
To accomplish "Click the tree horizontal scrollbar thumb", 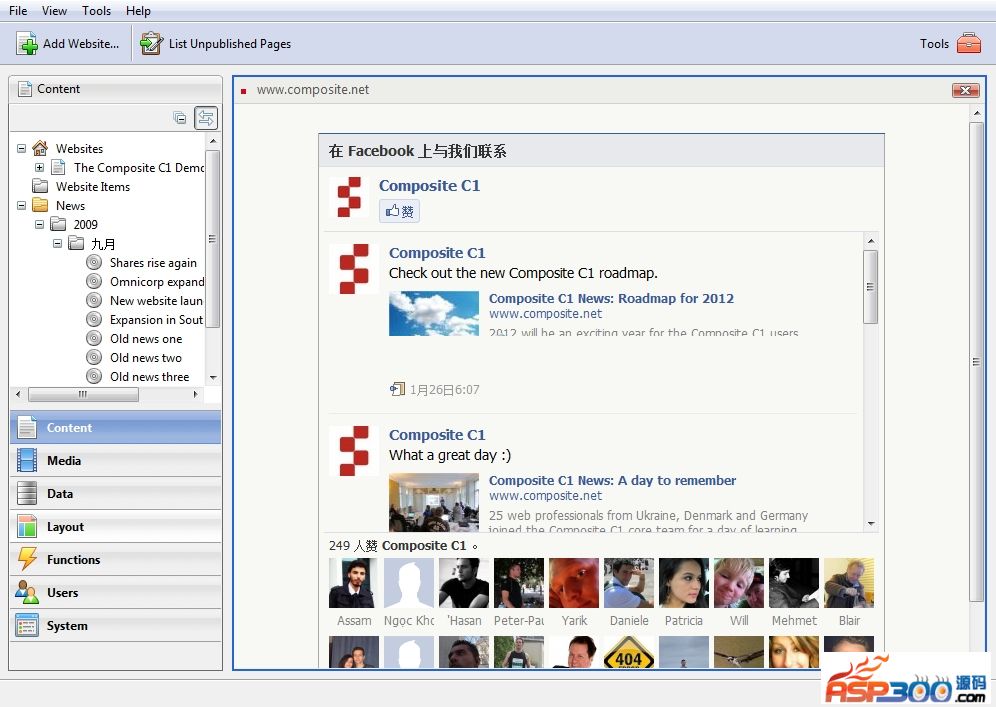I will click(83, 394).
